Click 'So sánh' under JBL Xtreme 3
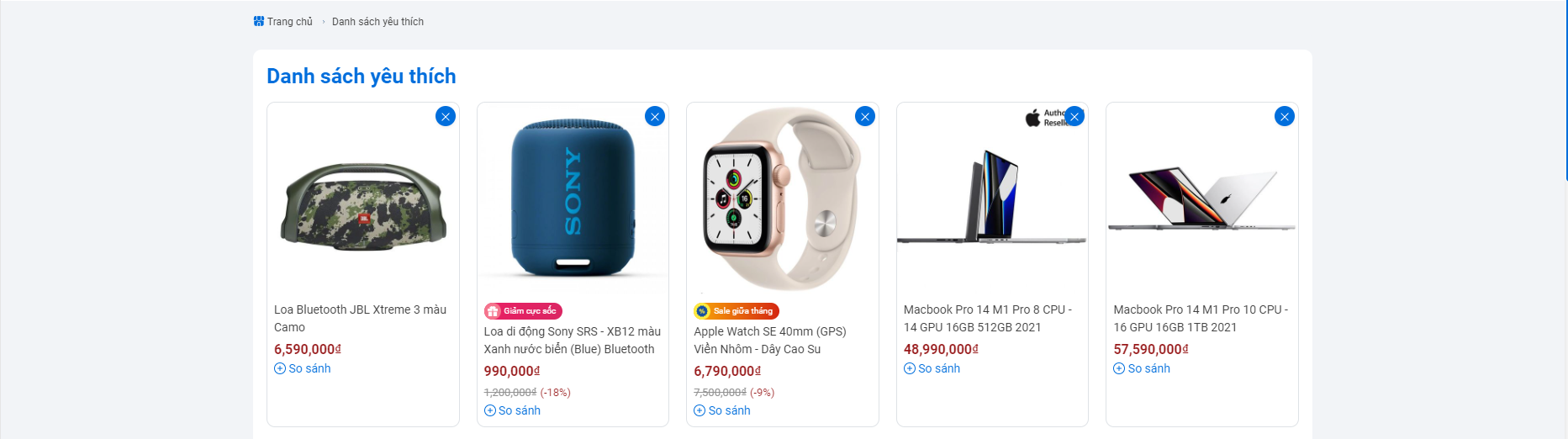The width and height of the screenshot is (1568, 439). [x=303, y=368]
